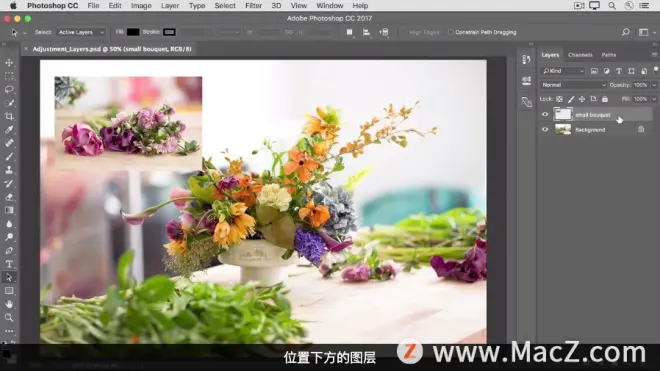This screenshot has width=660, height=371.
Task: Select the Hand tool
Action: click(9, 304)
